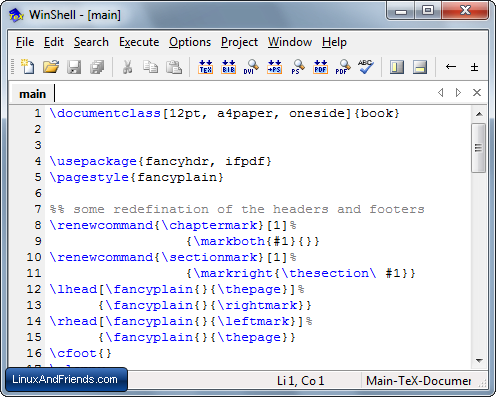Click \rhead on line 14
This screenshot has width=496, height=397.
(73, 321)
